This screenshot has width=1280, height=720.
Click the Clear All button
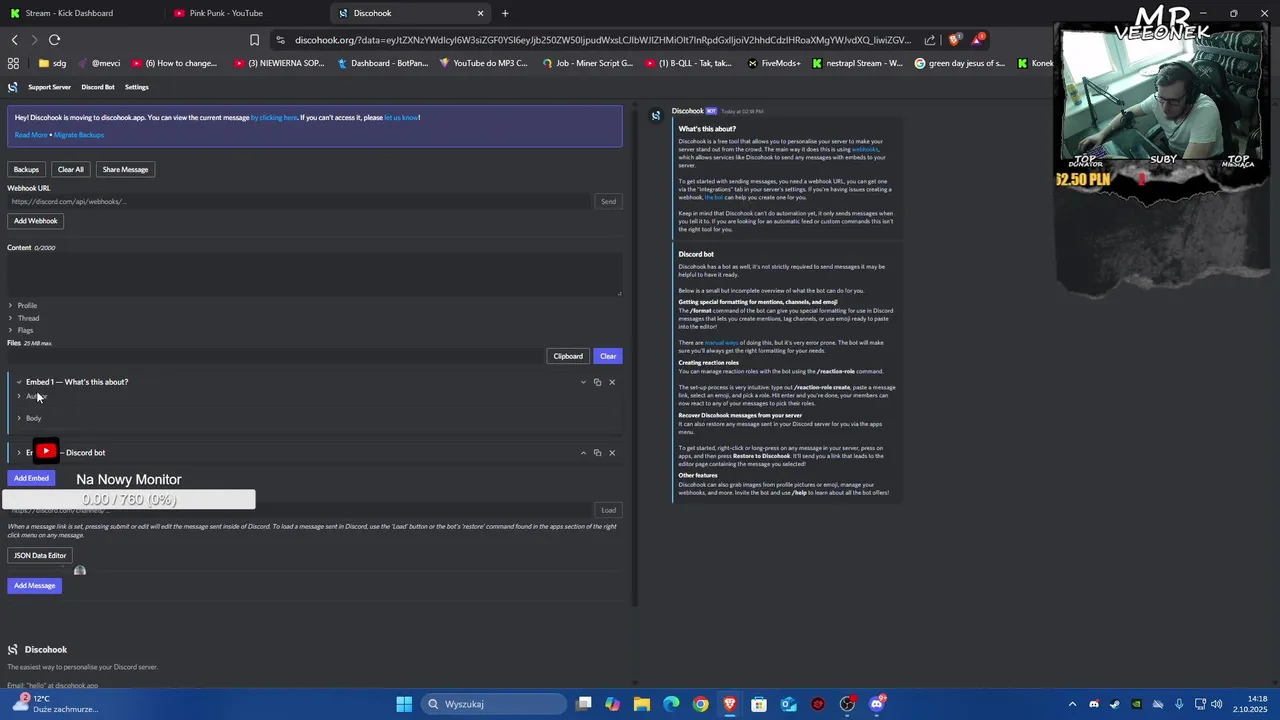70,170
